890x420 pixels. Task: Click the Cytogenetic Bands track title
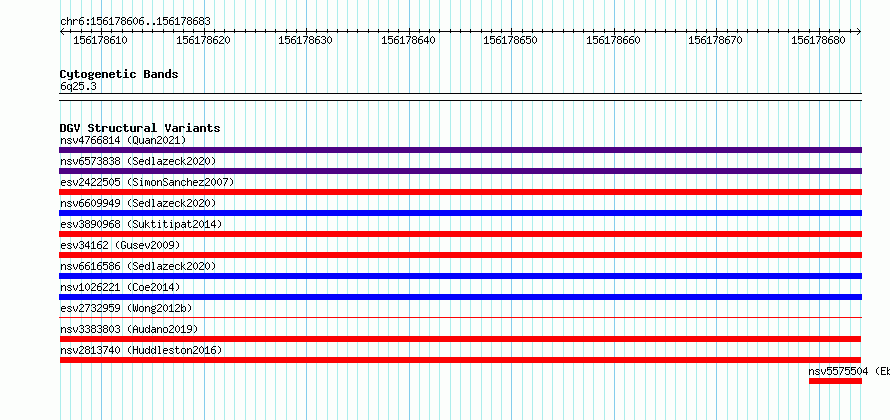pyautogui.click(x=119, y=74)
